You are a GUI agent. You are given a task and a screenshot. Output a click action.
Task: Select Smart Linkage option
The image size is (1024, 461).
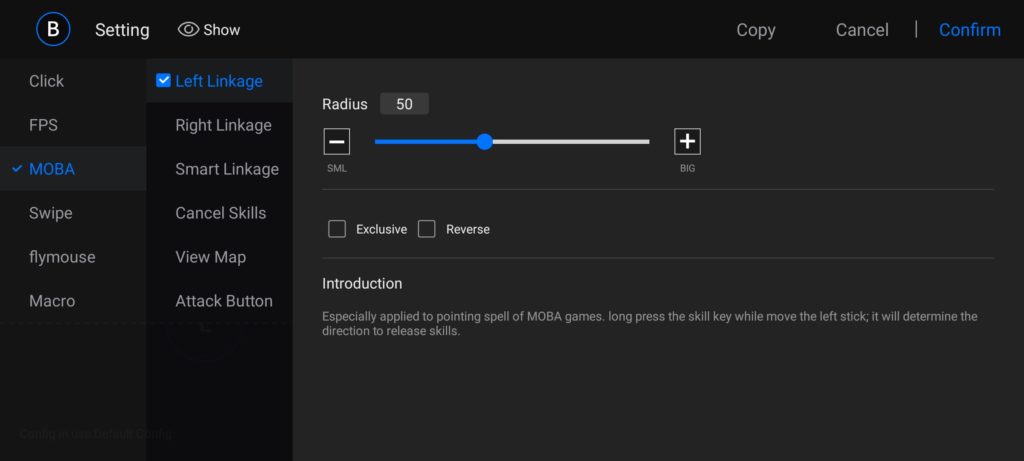coord(226,169)
